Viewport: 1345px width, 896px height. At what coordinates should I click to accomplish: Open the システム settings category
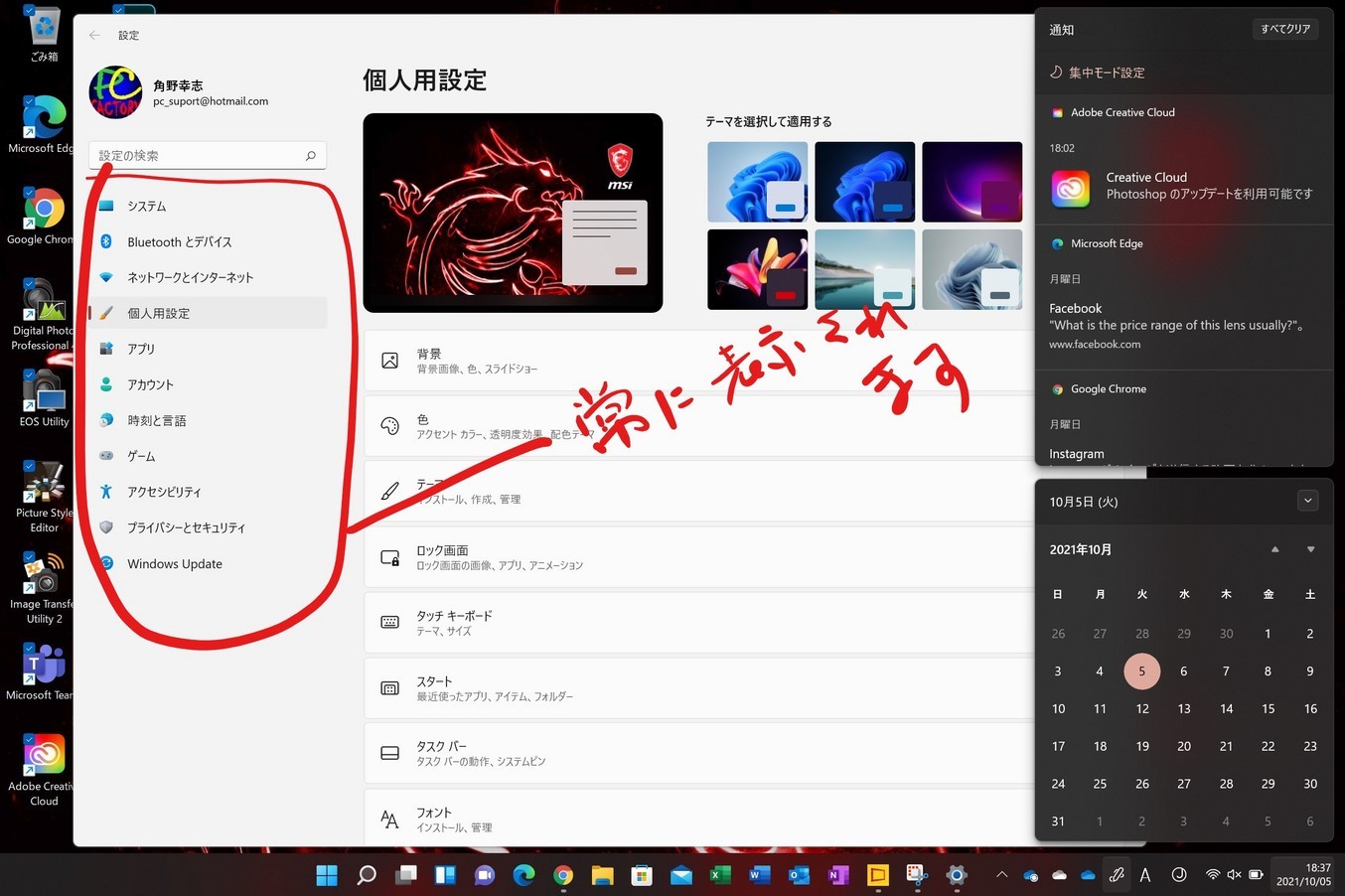(208, 206)
